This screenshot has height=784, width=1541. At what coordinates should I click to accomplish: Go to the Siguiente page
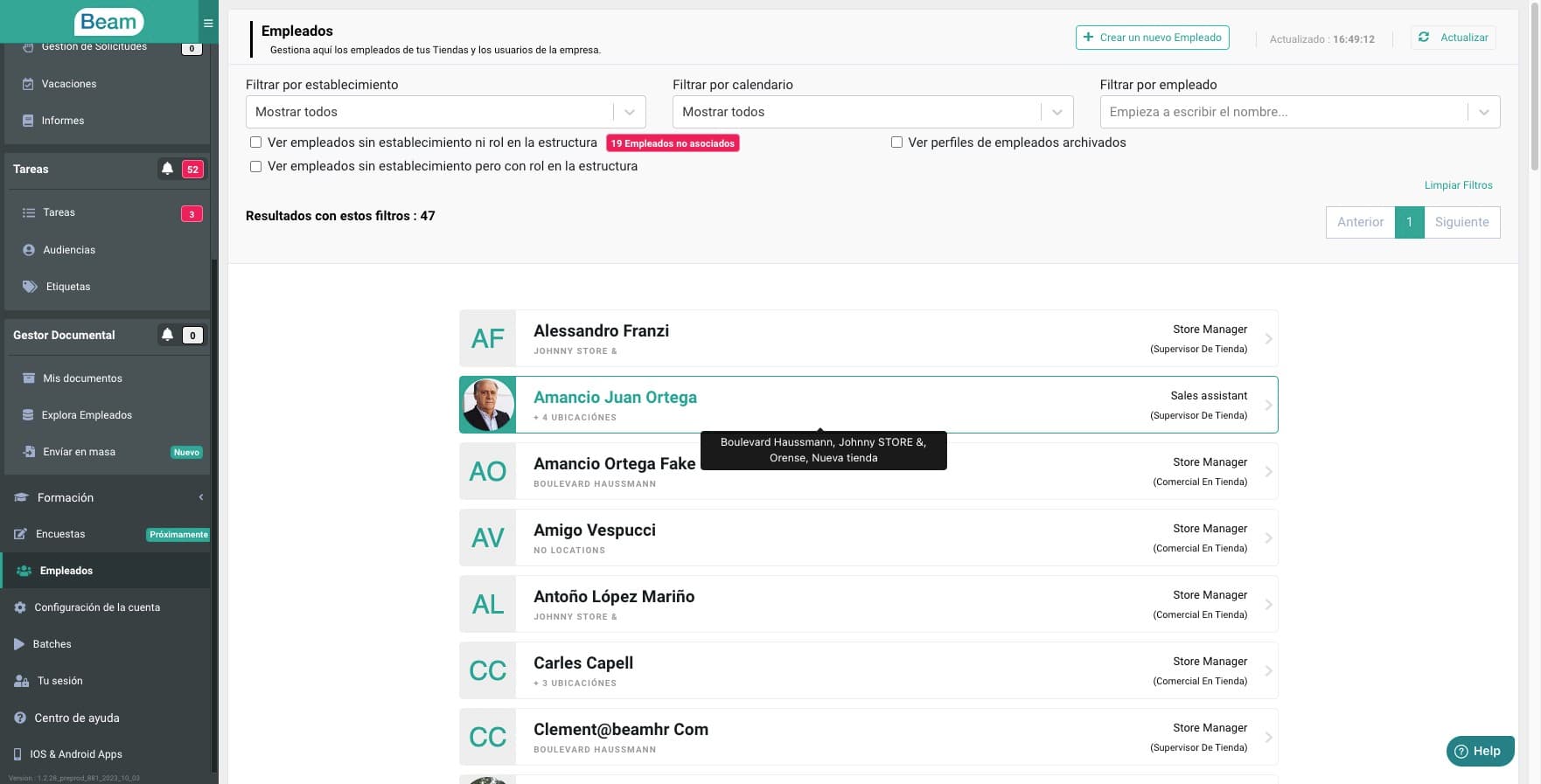[x=1462, y=222]
